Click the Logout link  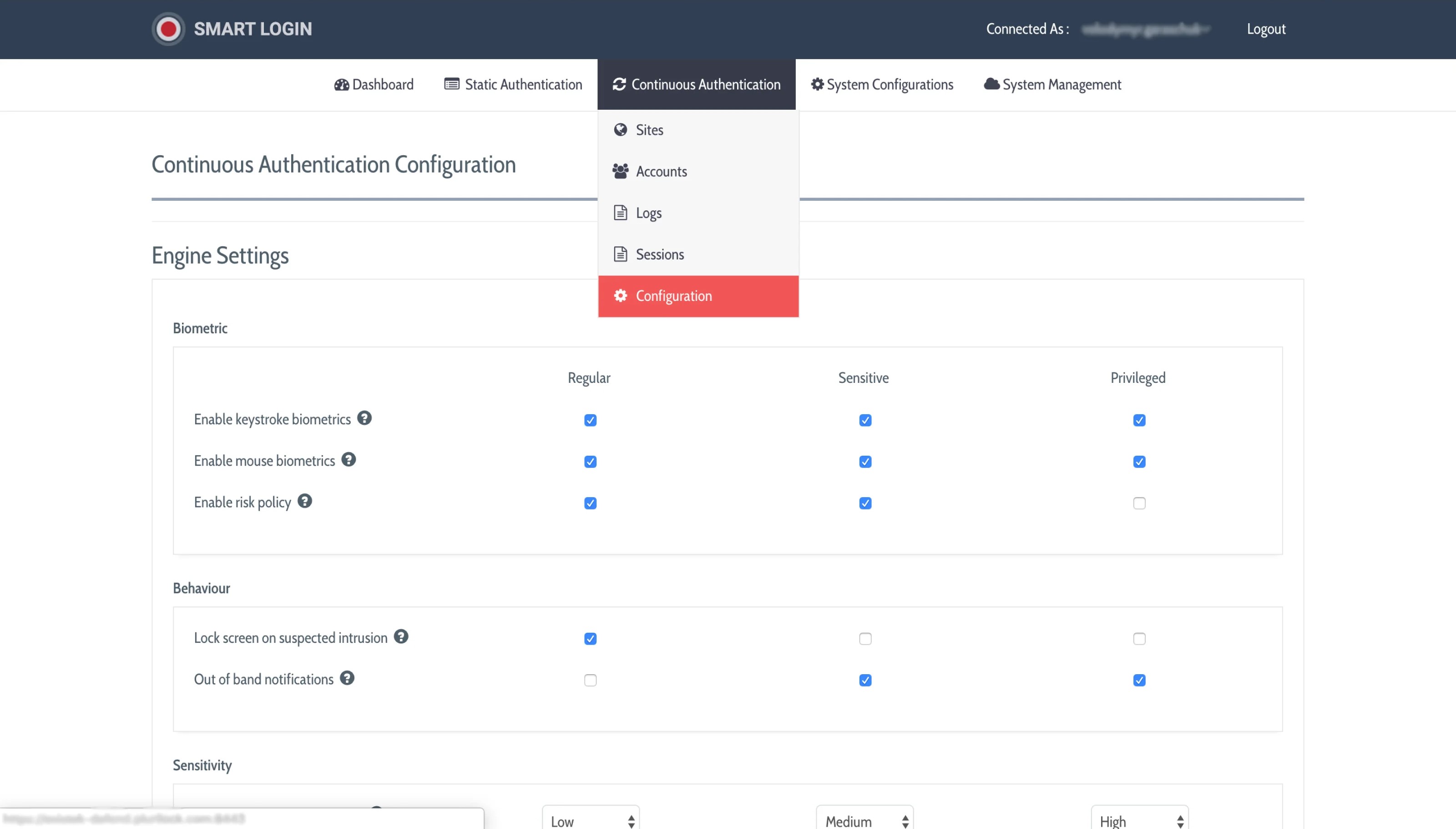point(1265,29)
